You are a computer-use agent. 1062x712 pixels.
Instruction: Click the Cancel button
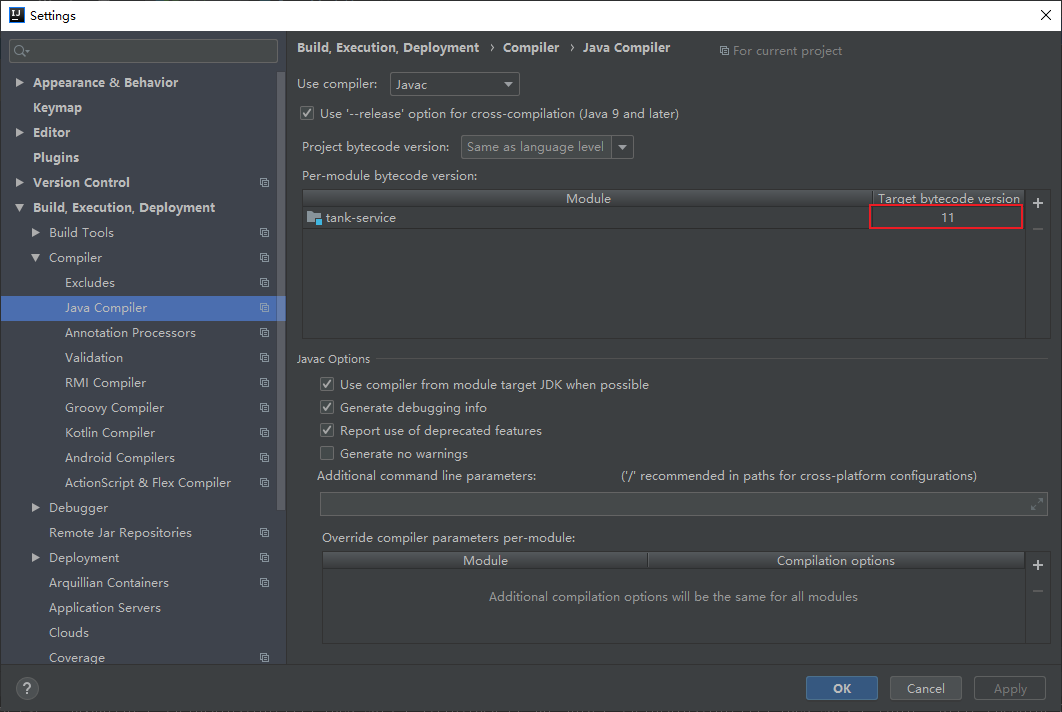[x=926, y=688]
